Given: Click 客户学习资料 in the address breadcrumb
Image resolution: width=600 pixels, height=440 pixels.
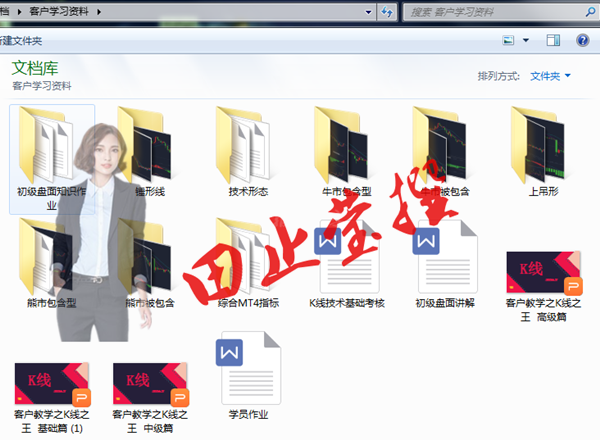Looking at the screenshot, I should pyautogui.click(x=58, y=12).
